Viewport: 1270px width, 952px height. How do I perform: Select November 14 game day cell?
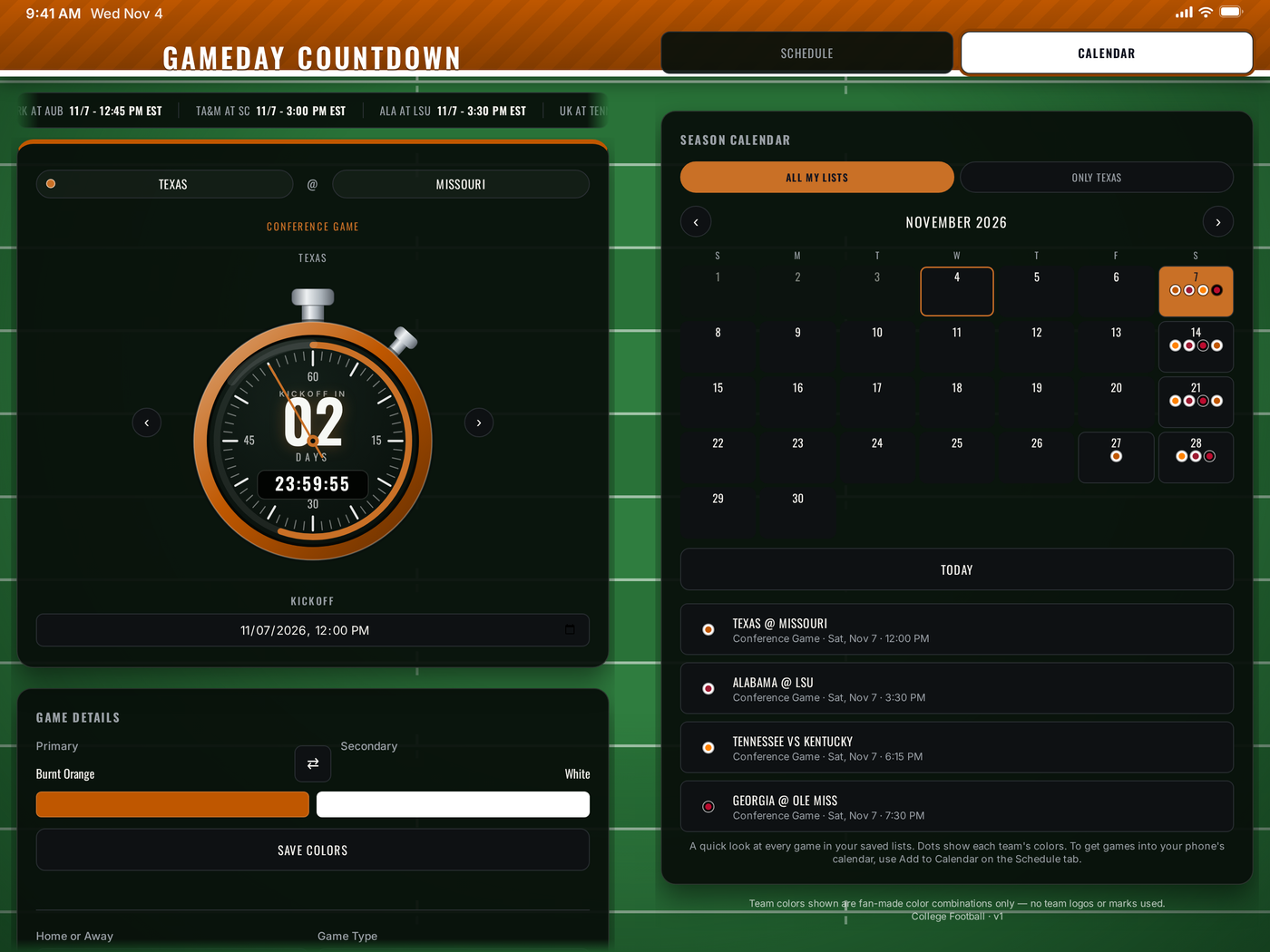pos(1196,346)
